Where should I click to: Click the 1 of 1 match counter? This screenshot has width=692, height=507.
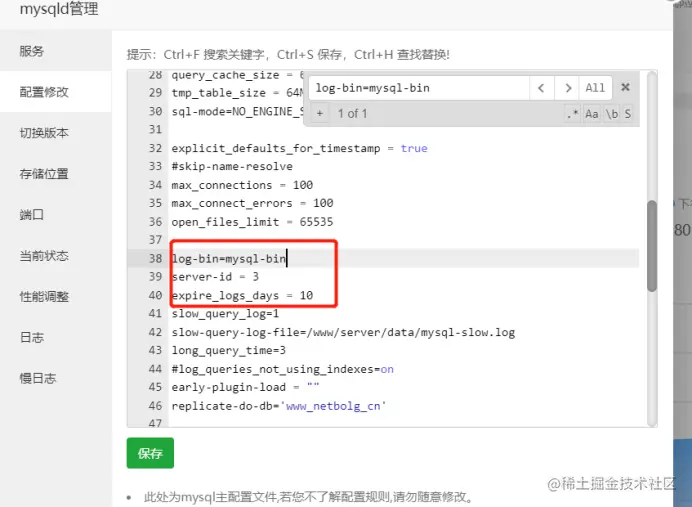point(352,114)
